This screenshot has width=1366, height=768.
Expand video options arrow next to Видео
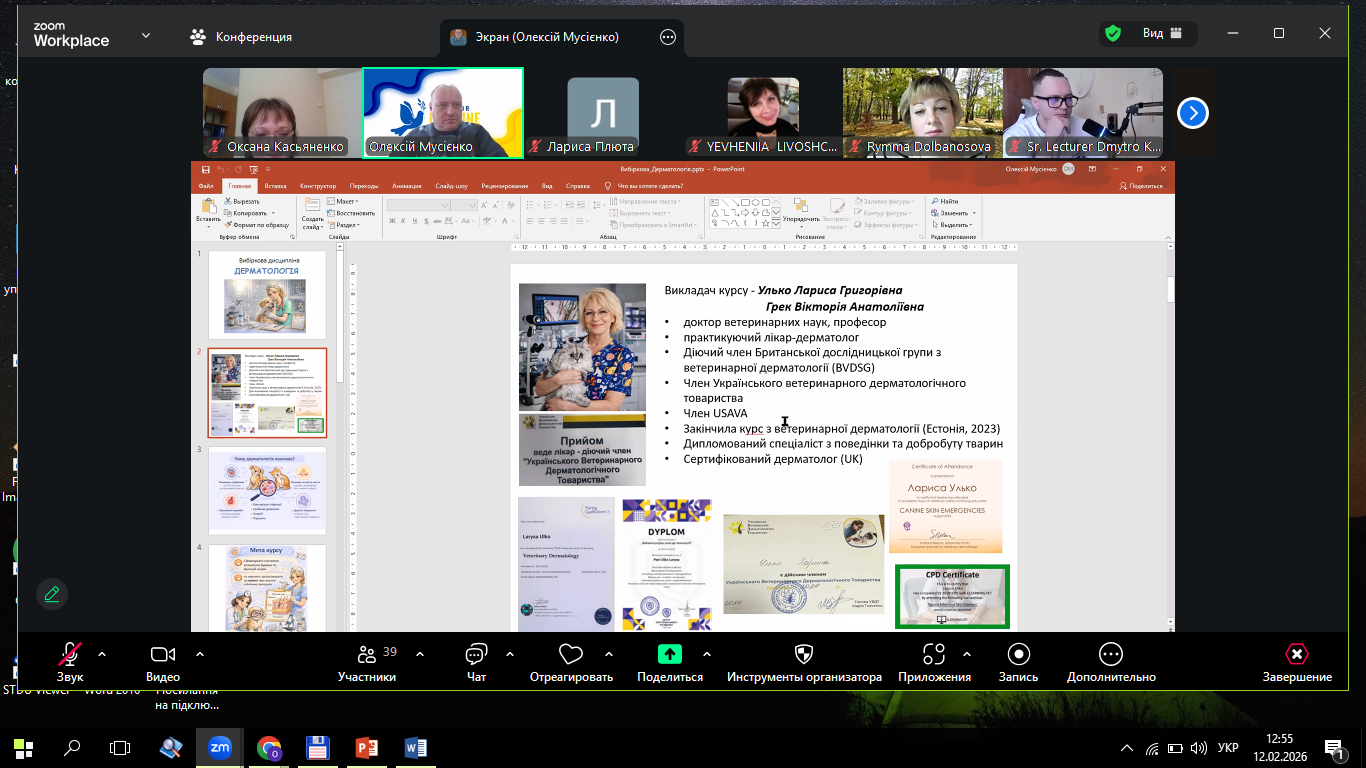point(200,654)
